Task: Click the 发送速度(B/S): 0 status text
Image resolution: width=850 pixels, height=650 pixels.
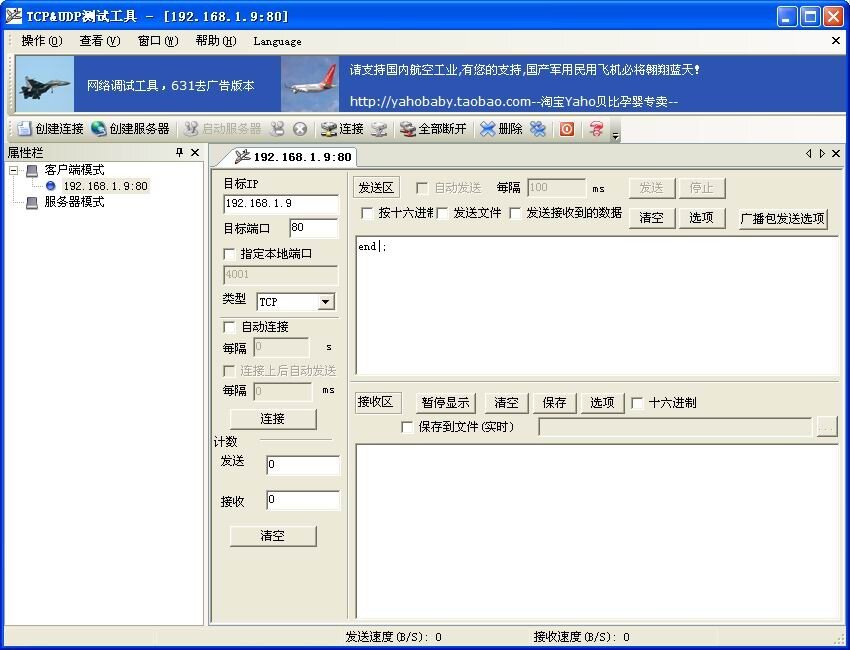Action: 394,636
